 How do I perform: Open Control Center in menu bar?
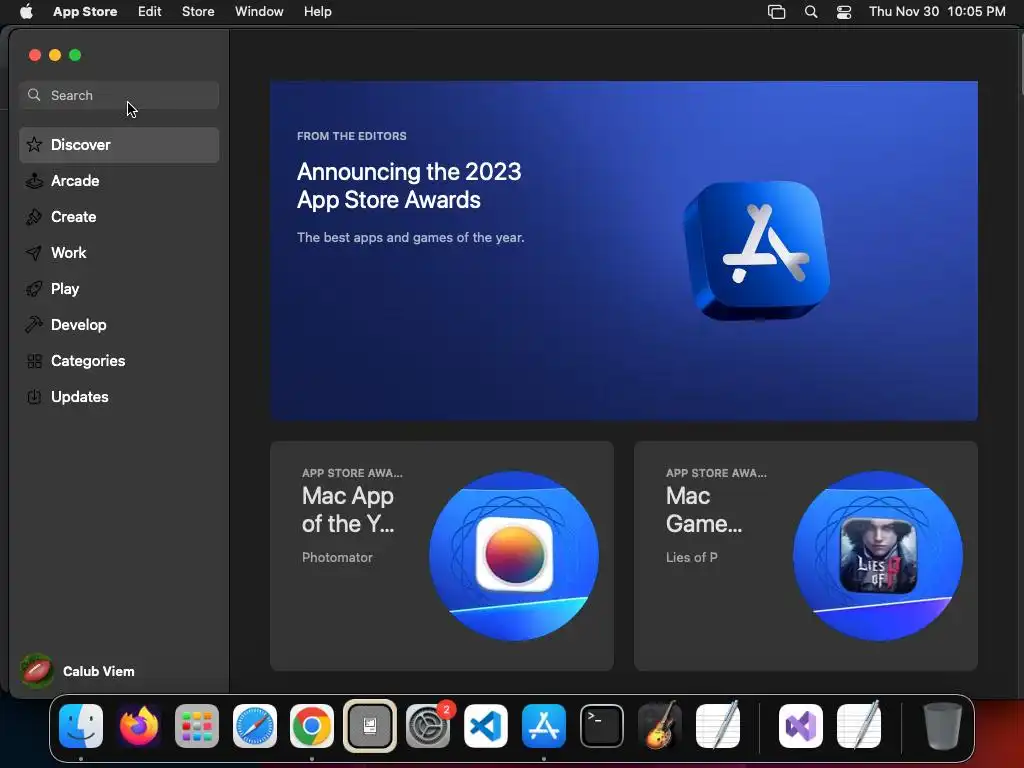tap(844, 12)
